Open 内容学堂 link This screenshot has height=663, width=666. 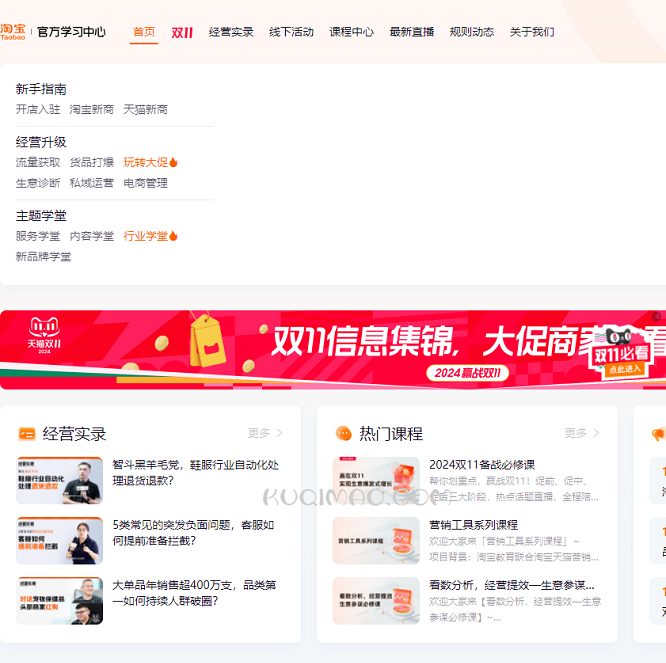[x=92, y=236]
